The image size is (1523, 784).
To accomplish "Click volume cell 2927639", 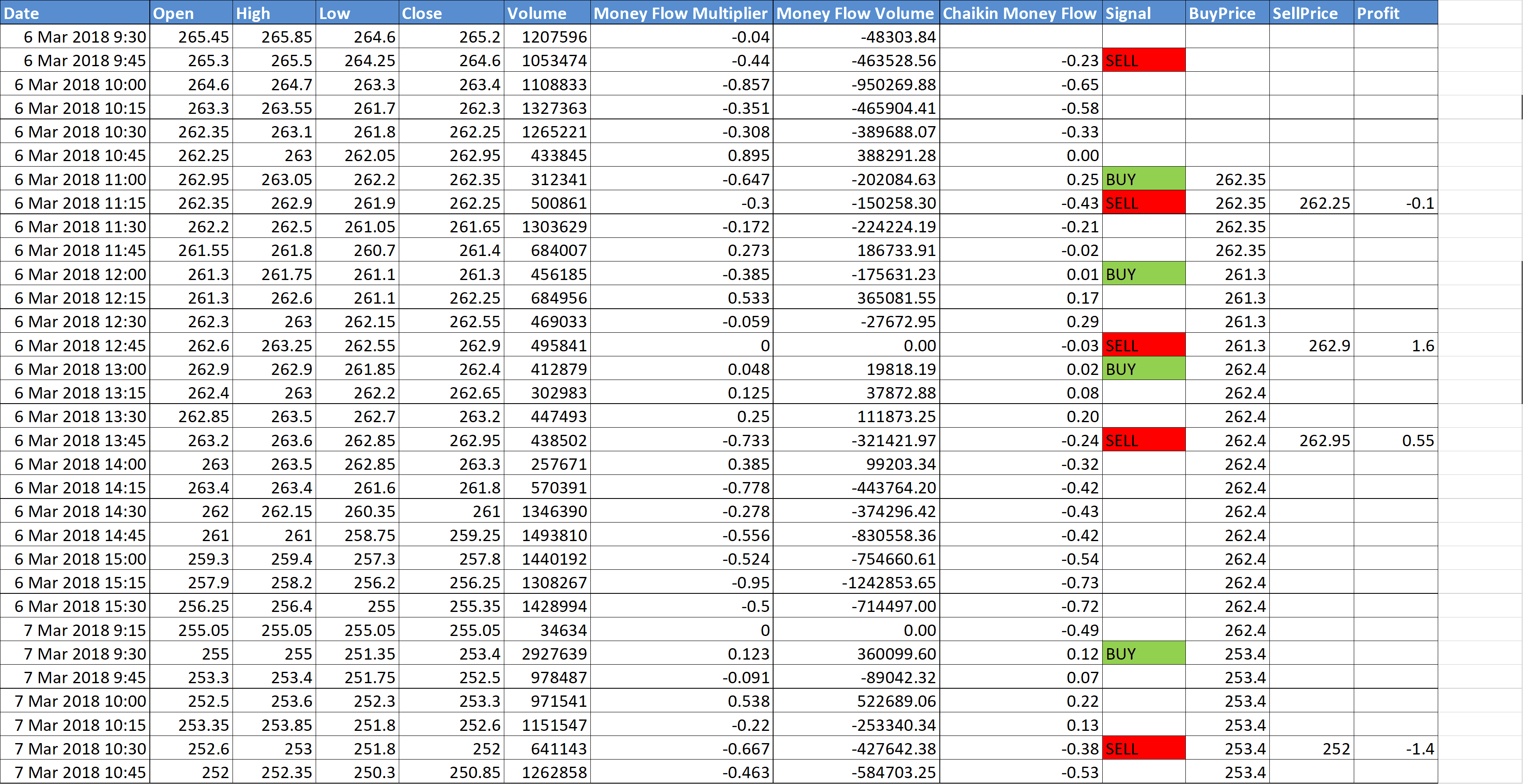I will pos(547,653).
